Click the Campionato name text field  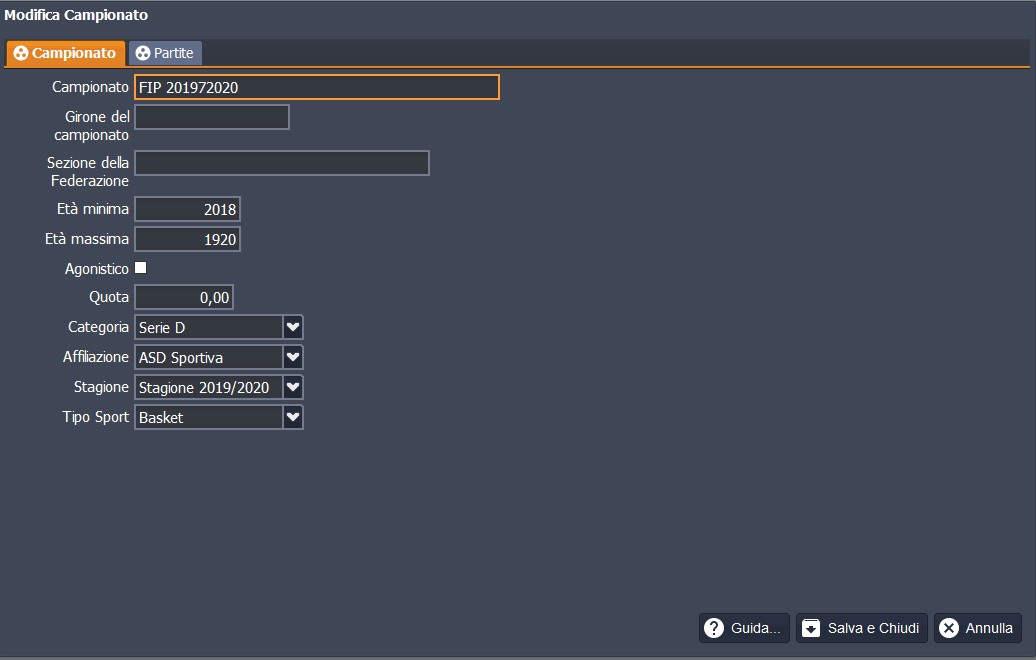316,88
